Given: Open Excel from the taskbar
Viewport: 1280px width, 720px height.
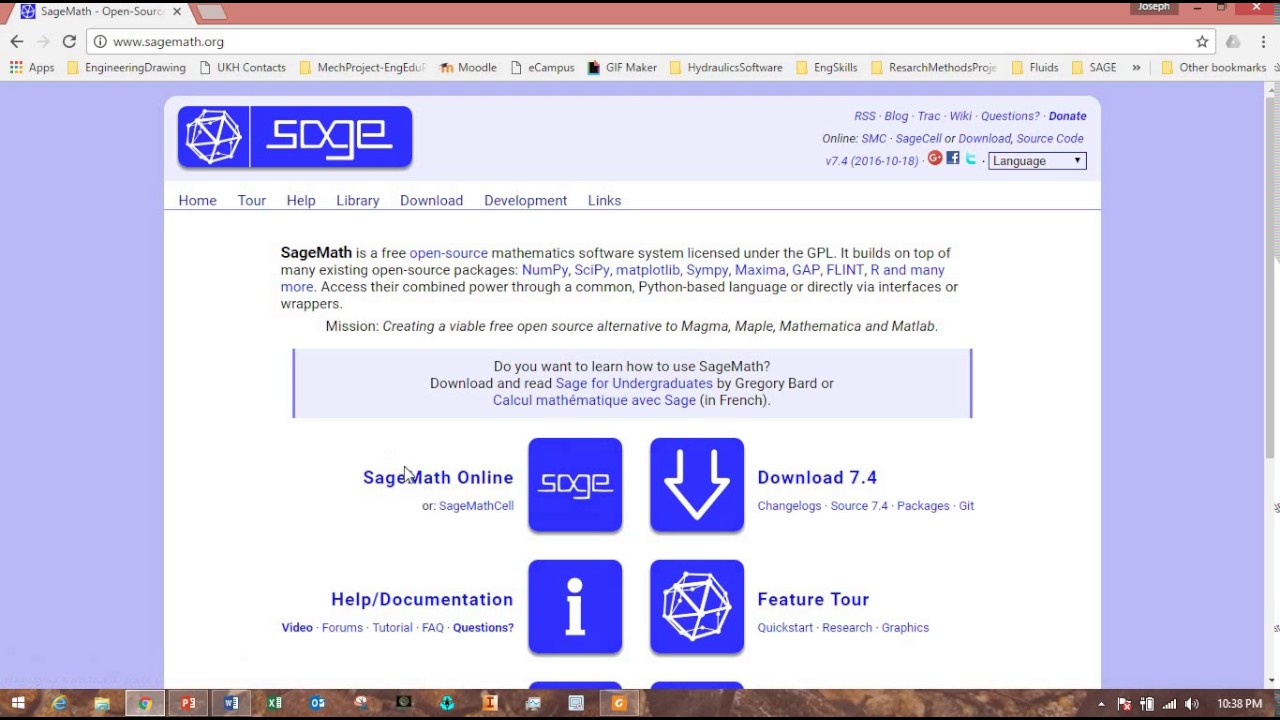Looking at the screenshot, I should pos(274,703).
